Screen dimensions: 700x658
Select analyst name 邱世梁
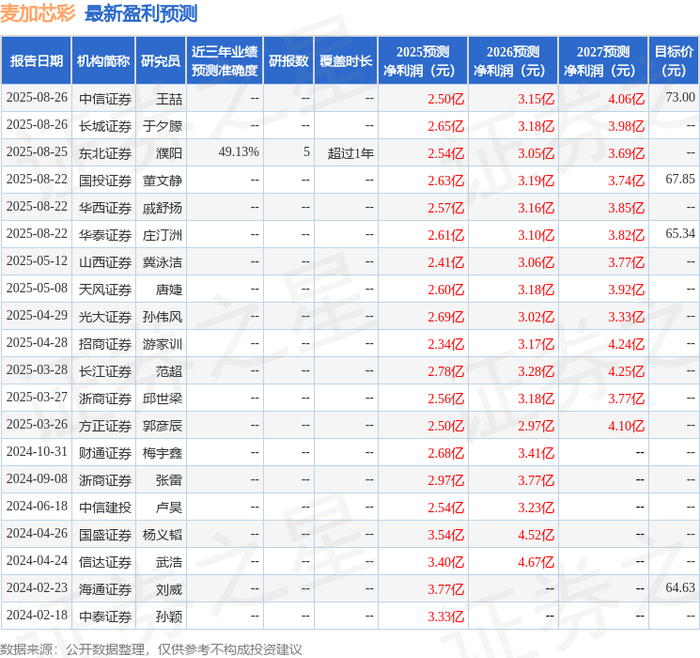[x=162, y=398]
